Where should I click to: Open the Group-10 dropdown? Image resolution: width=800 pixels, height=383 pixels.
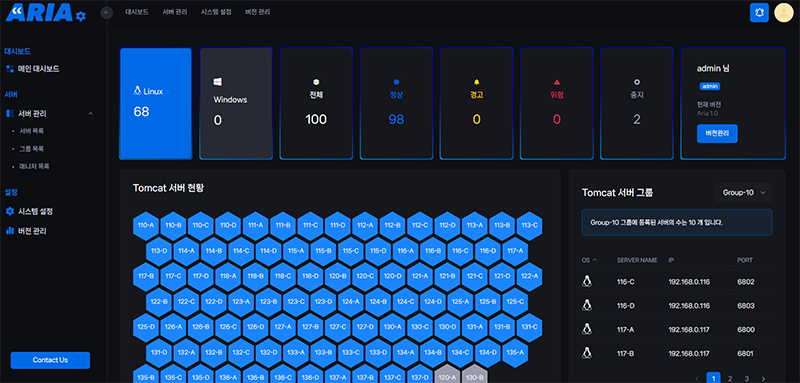coord(743,193)
